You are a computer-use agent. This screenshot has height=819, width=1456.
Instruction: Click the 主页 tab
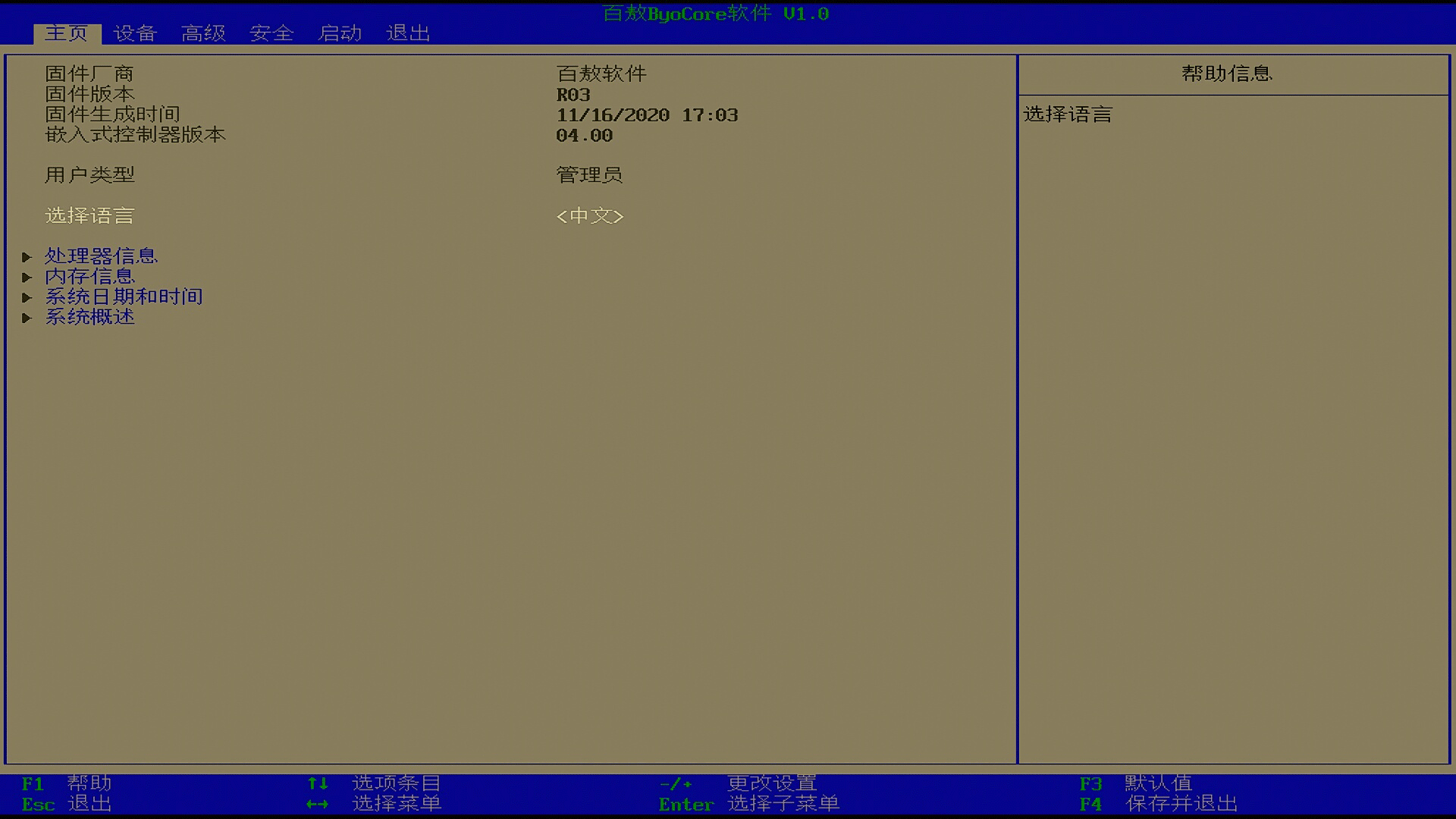tap(63, 33)
